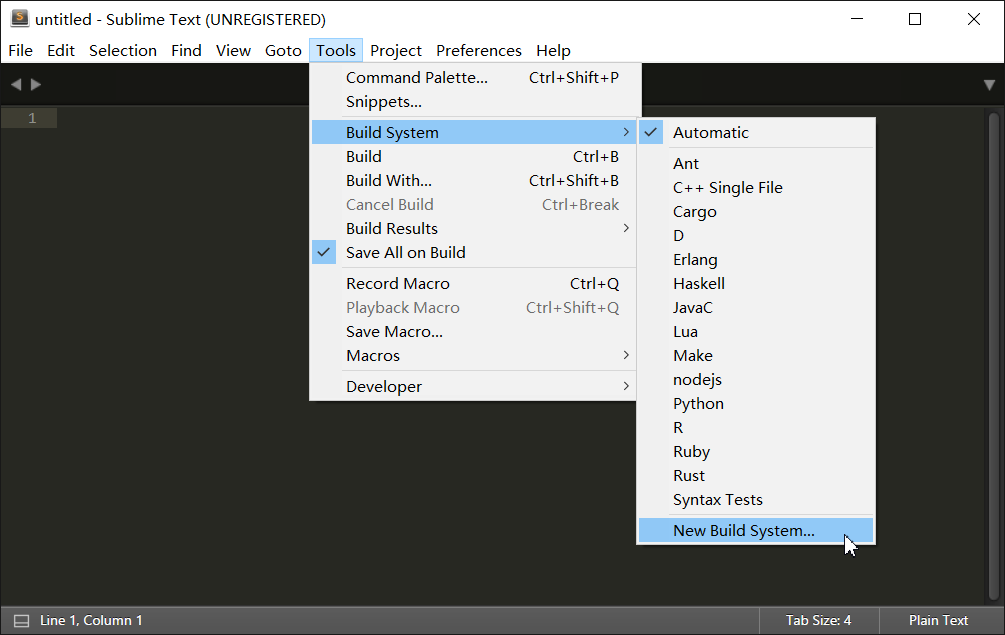Toggle Save All on Build option
The width and height of the screenshot is (1005, 635).
473,252
